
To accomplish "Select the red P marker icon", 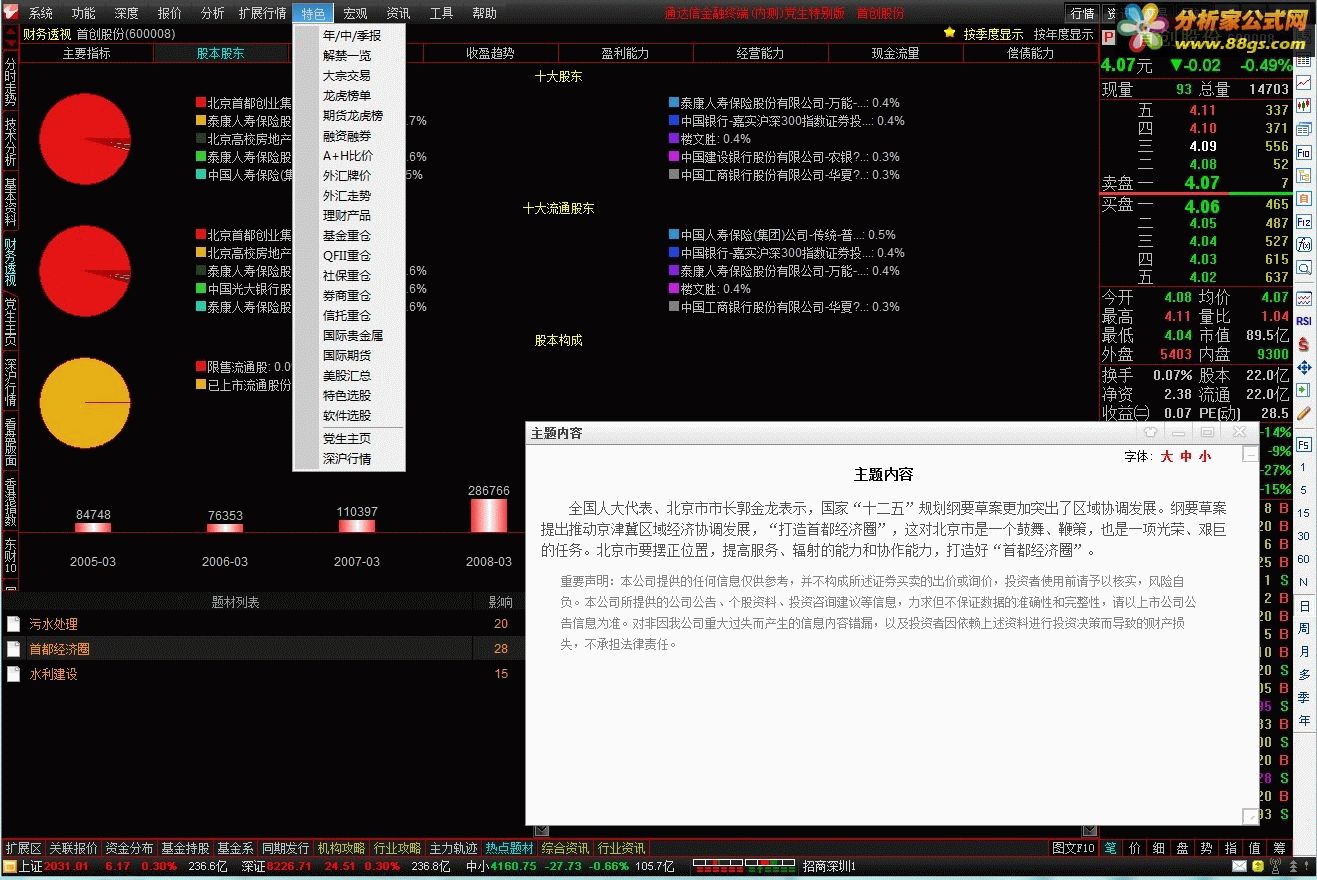I will pyautogui.click(x=1108, y=37).
